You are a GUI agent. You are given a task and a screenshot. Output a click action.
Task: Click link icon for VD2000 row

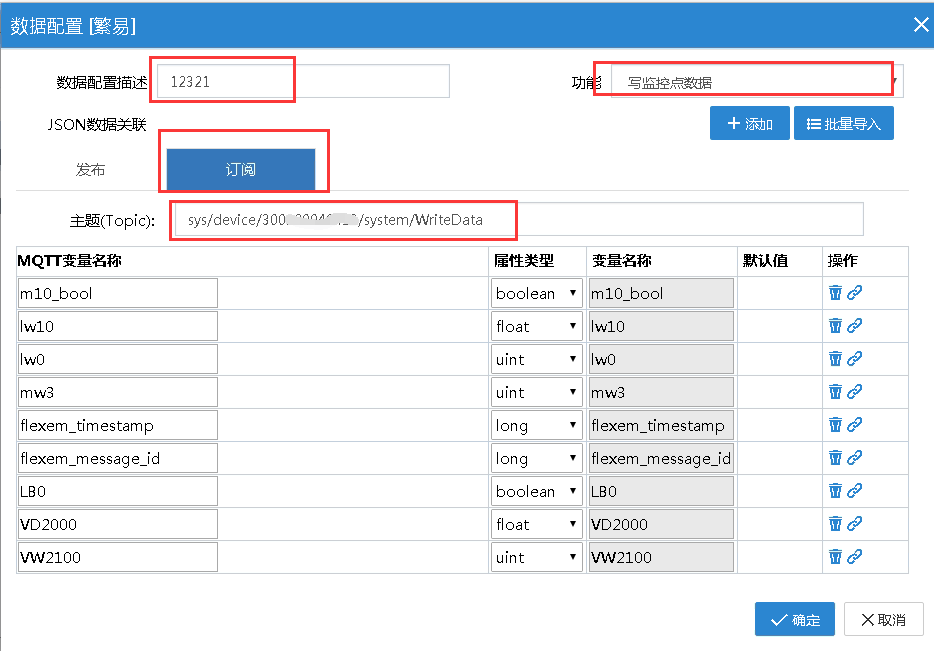pyautogui.click(x=854, y=524)
